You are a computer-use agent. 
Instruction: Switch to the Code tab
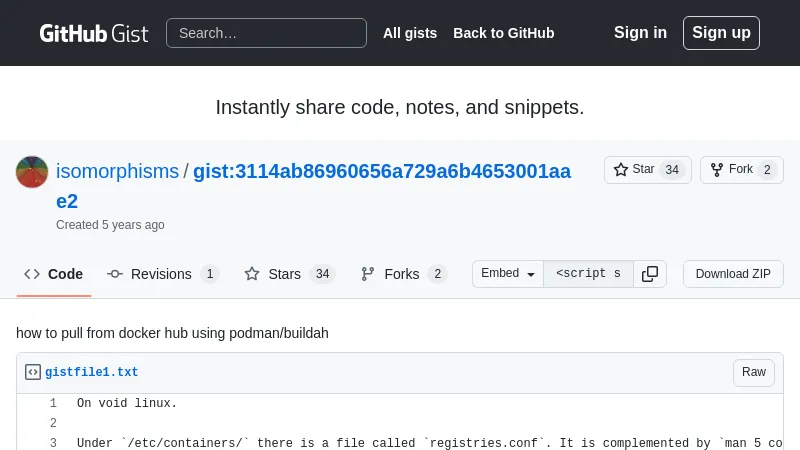pos(54,274)
